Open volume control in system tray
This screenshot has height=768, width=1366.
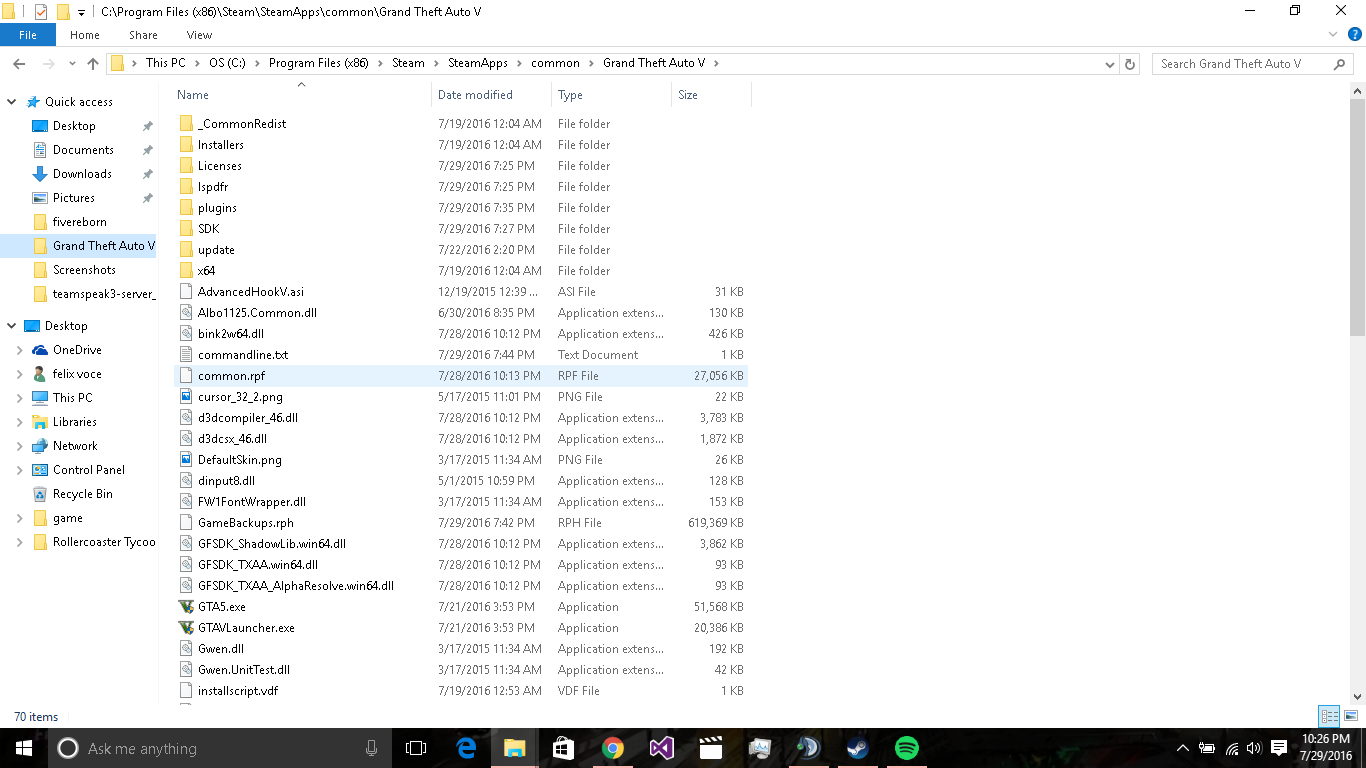point(1255,748)
